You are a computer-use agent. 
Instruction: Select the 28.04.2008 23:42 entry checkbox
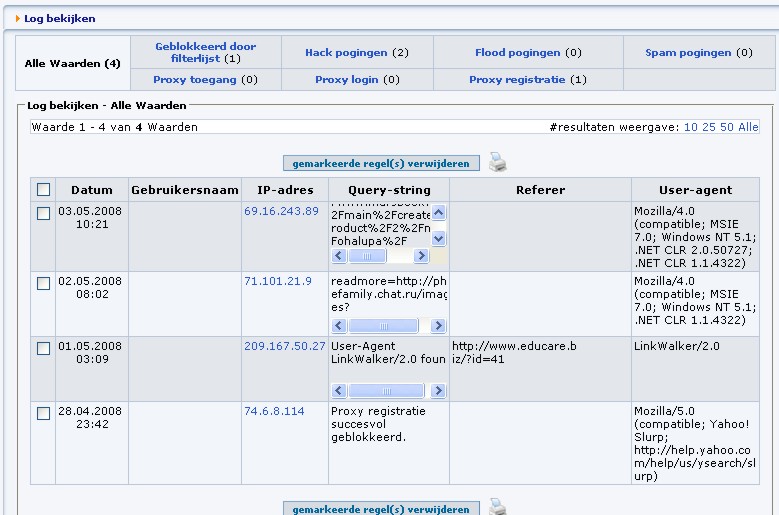(43, 413)
